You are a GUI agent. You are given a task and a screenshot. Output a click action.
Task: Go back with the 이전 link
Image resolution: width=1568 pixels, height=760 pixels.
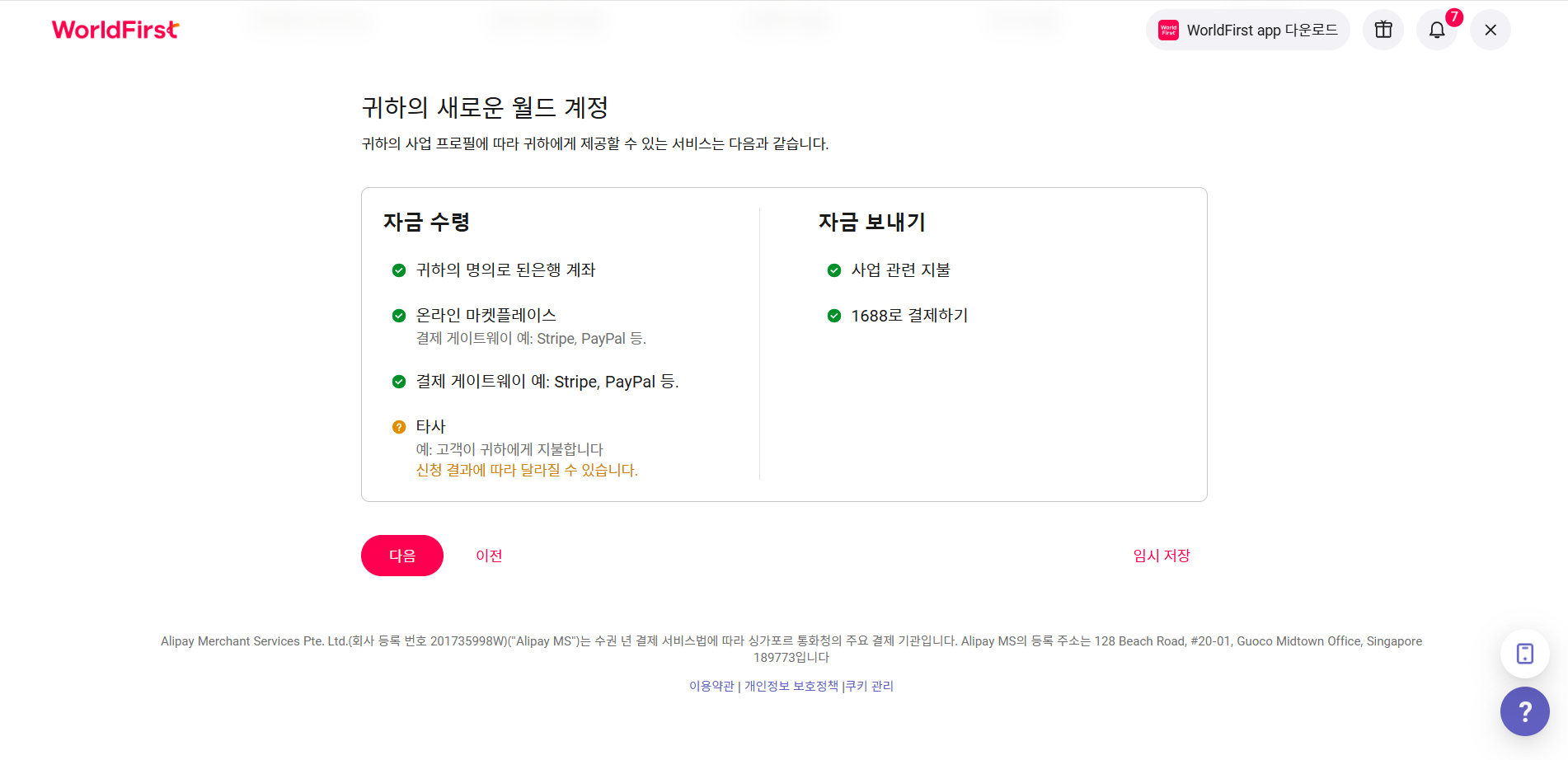[x=489, y=556]
